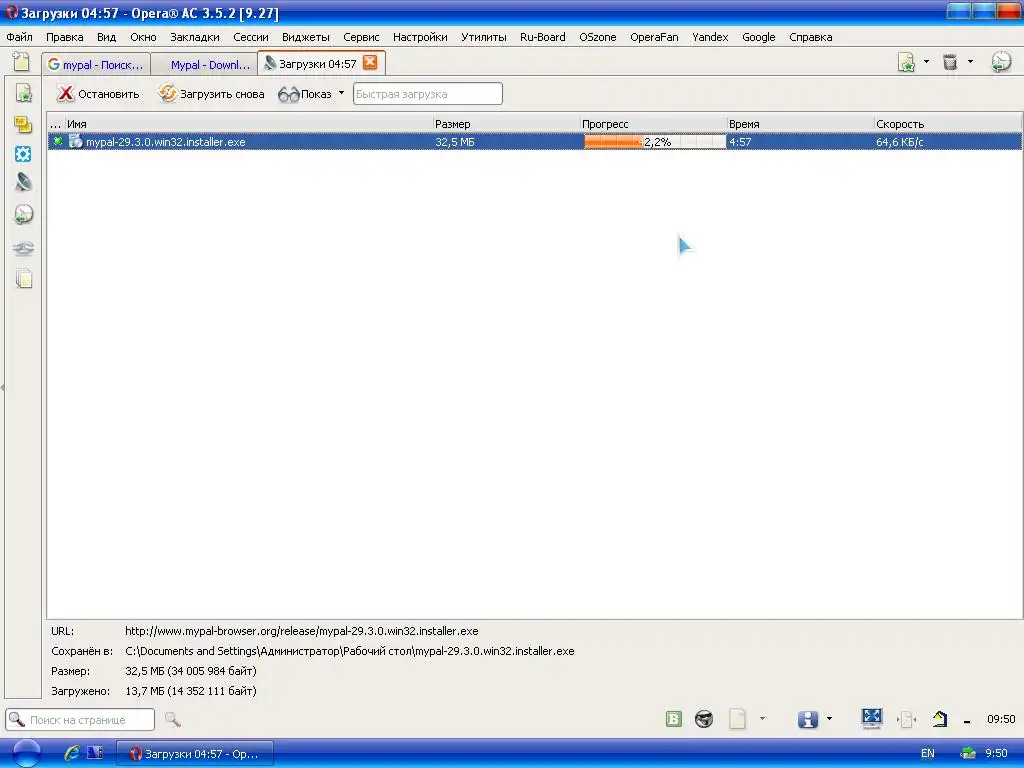This screenshot has width=1024, height=768.
Task: Click the 32,5 МБ size cell
Action: pos(455,142)
